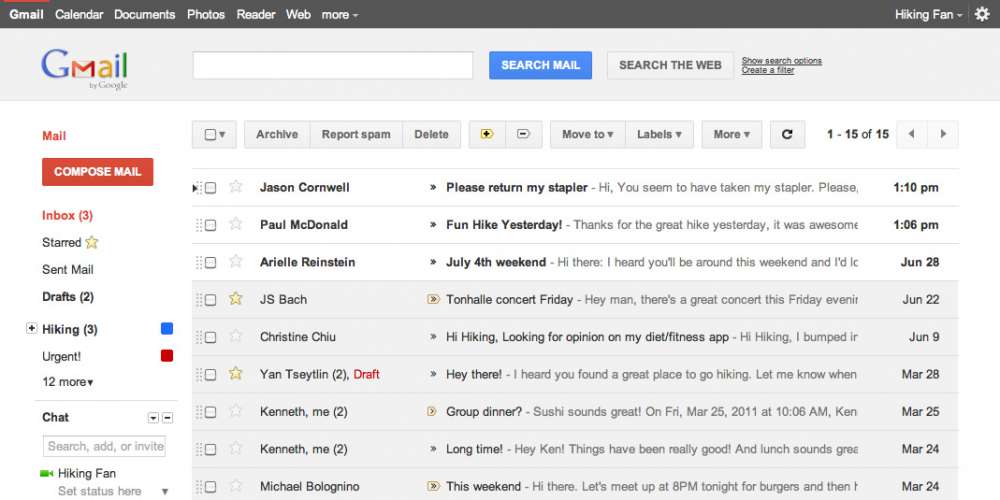Star the Paul McDonald message
Screen dimensions: 1000x500
[236, 224]
